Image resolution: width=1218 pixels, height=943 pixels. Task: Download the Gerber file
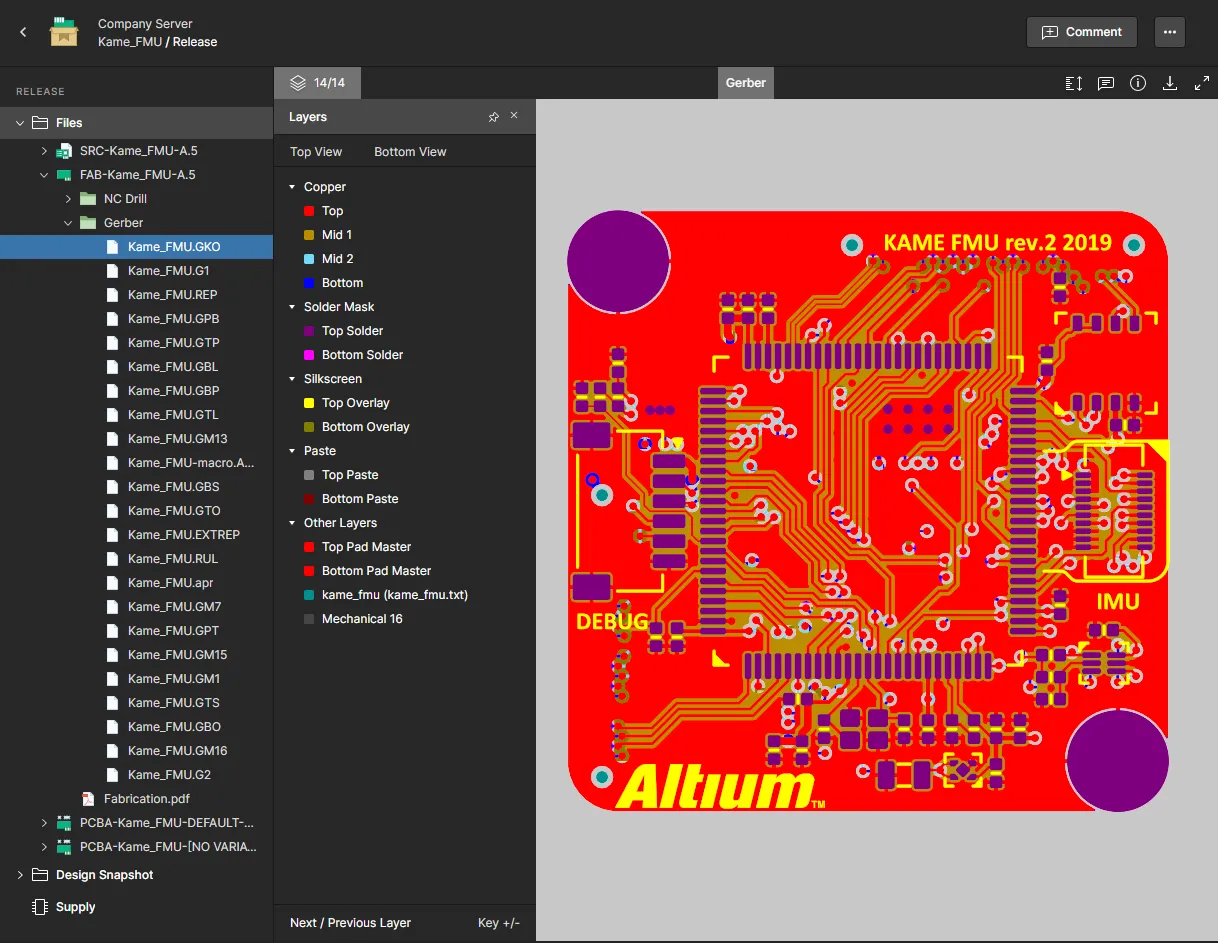[1170, 83]
